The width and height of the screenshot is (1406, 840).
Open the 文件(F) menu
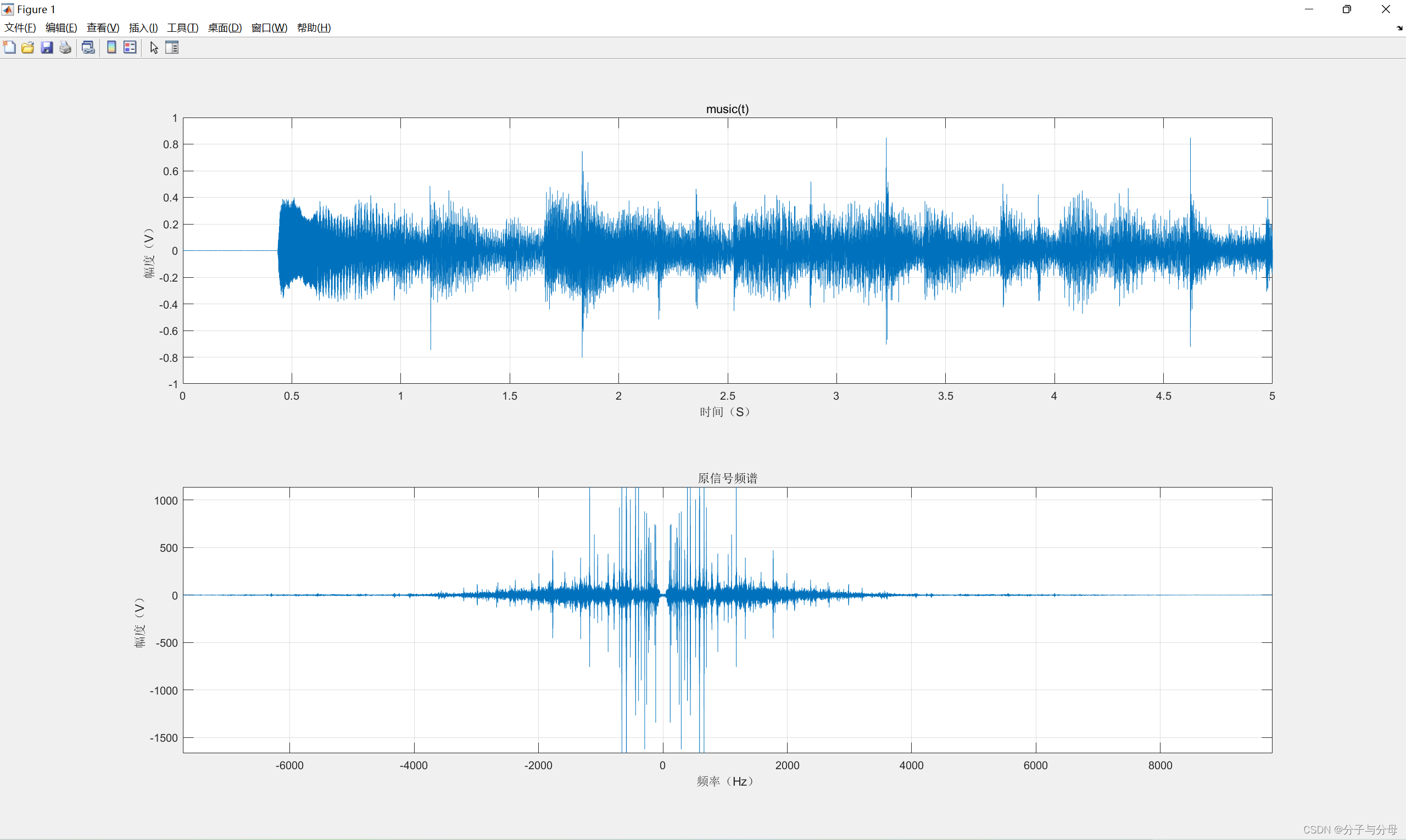point(20,28)
